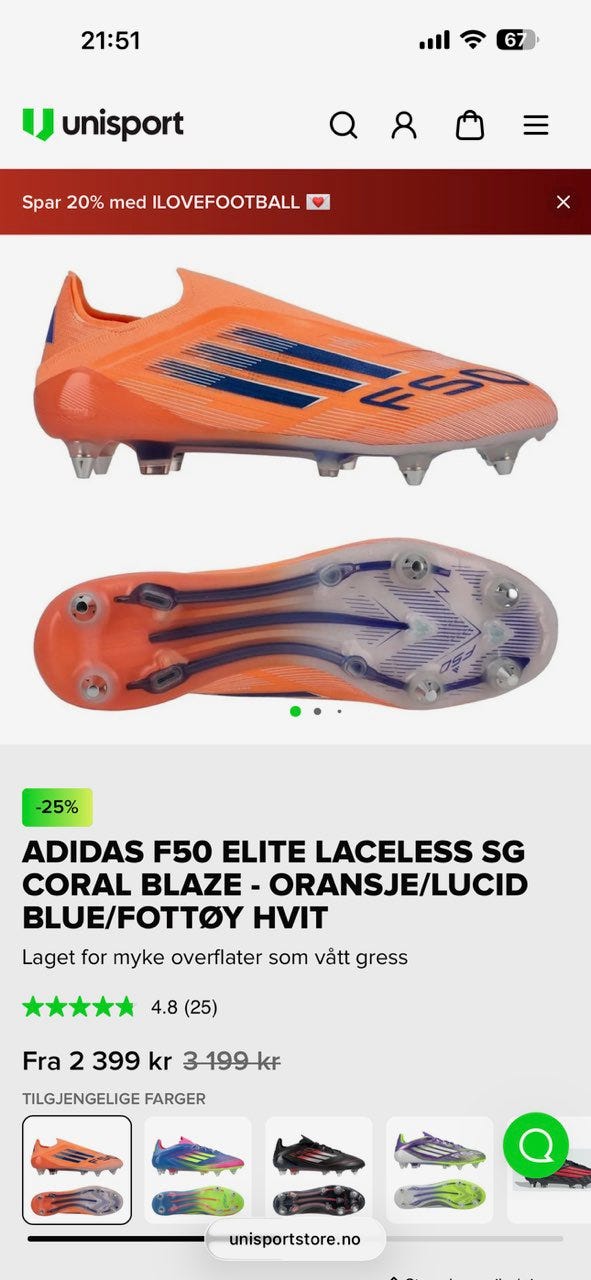This screenshot has height=1280, width=591.
Task: Dismiss the ILOVEFOOTBALL promo banner
Action: coord(563,202)
